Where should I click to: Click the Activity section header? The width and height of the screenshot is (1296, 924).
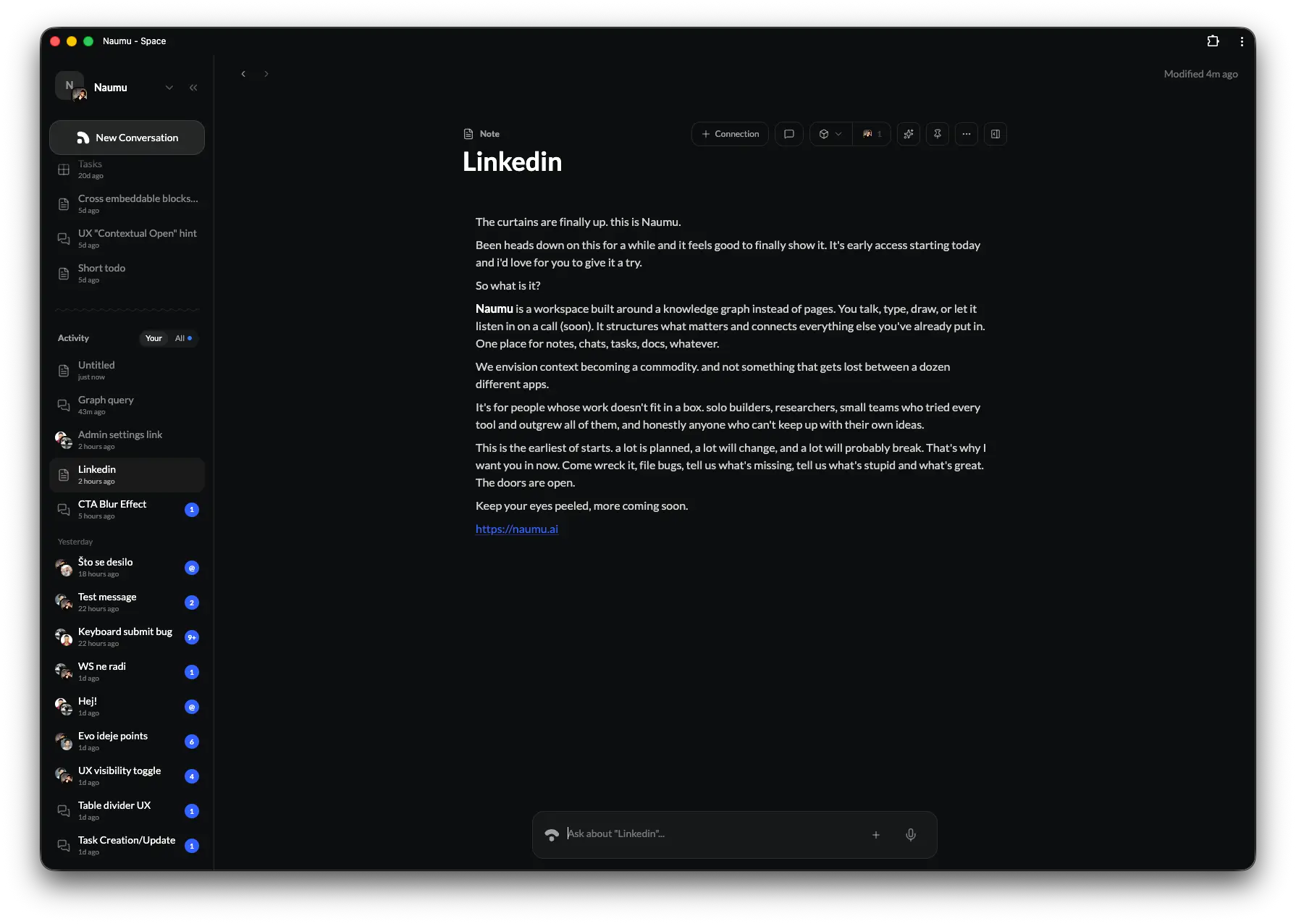(73, 338)
